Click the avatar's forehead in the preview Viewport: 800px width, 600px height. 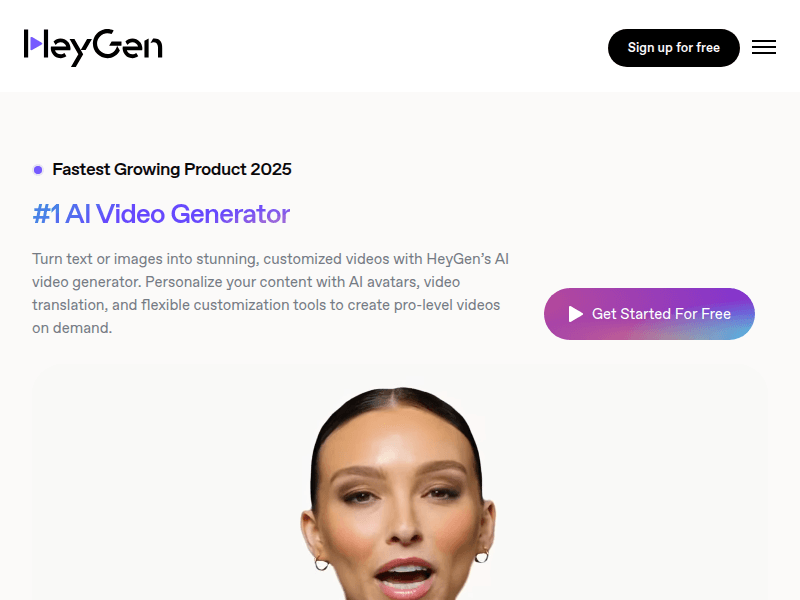pyautogui.click(x=397, y=439)
